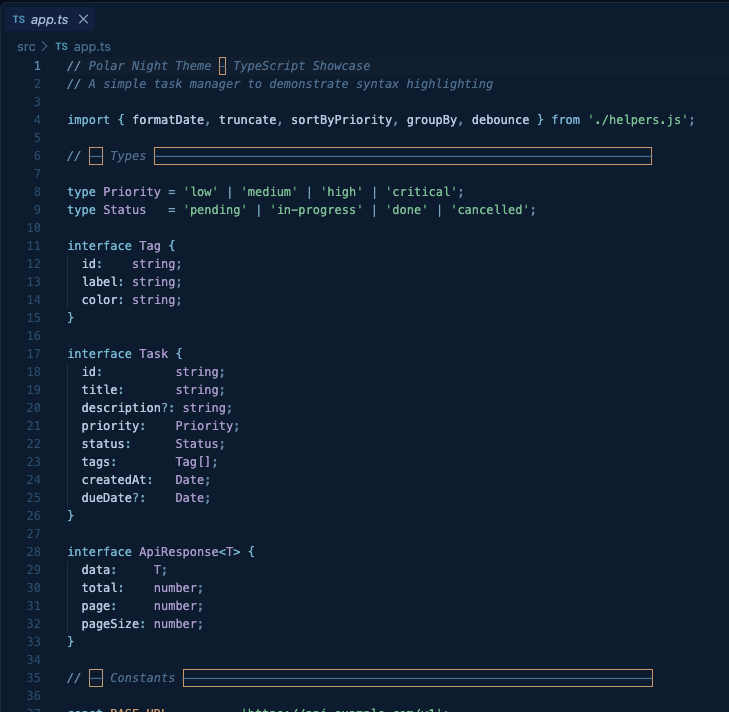Select the app.ts editor tab
This screenshot has width=729, height=712.
pos(50,20)
